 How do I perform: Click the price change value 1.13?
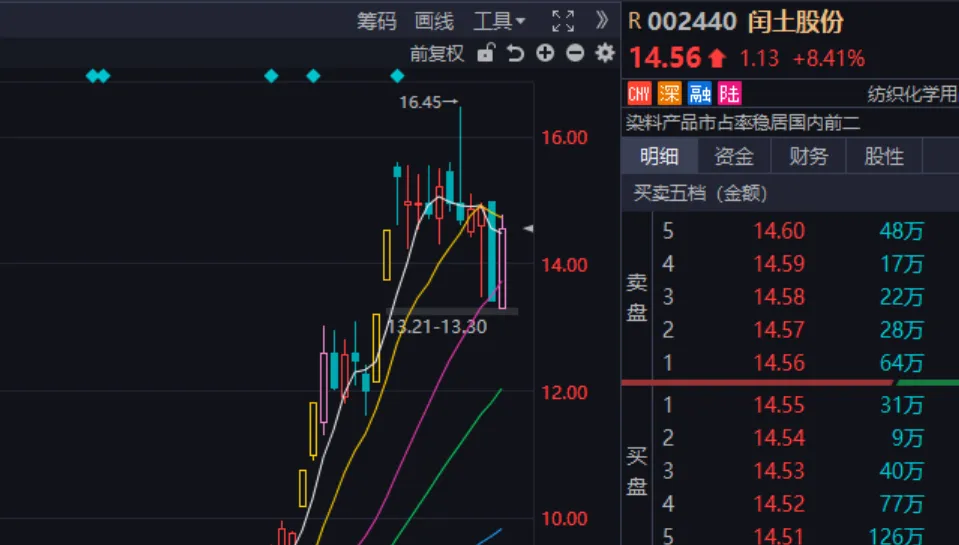coord(759,59)
